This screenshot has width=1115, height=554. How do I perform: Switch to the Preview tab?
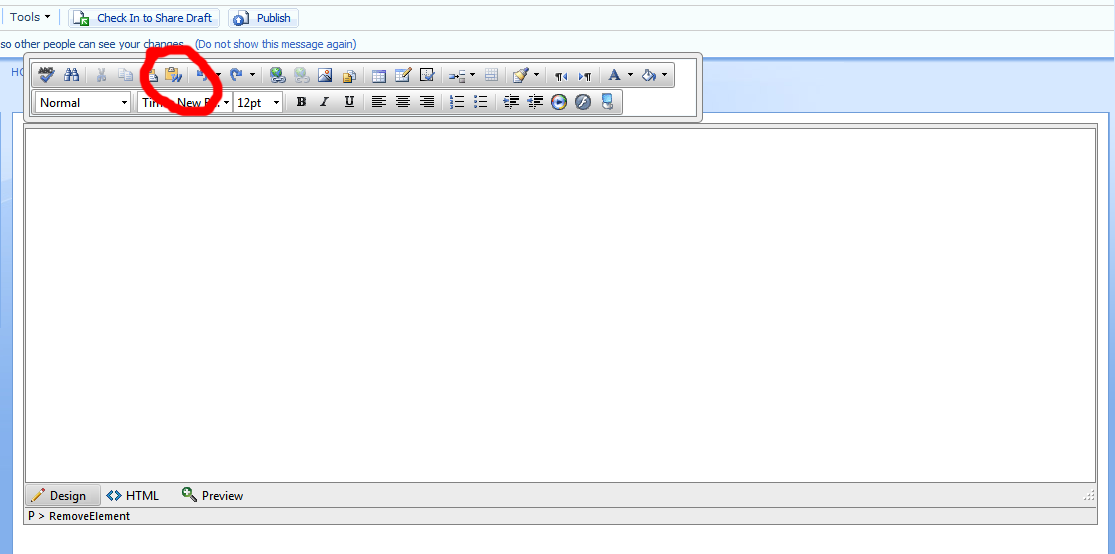(213, 496)
